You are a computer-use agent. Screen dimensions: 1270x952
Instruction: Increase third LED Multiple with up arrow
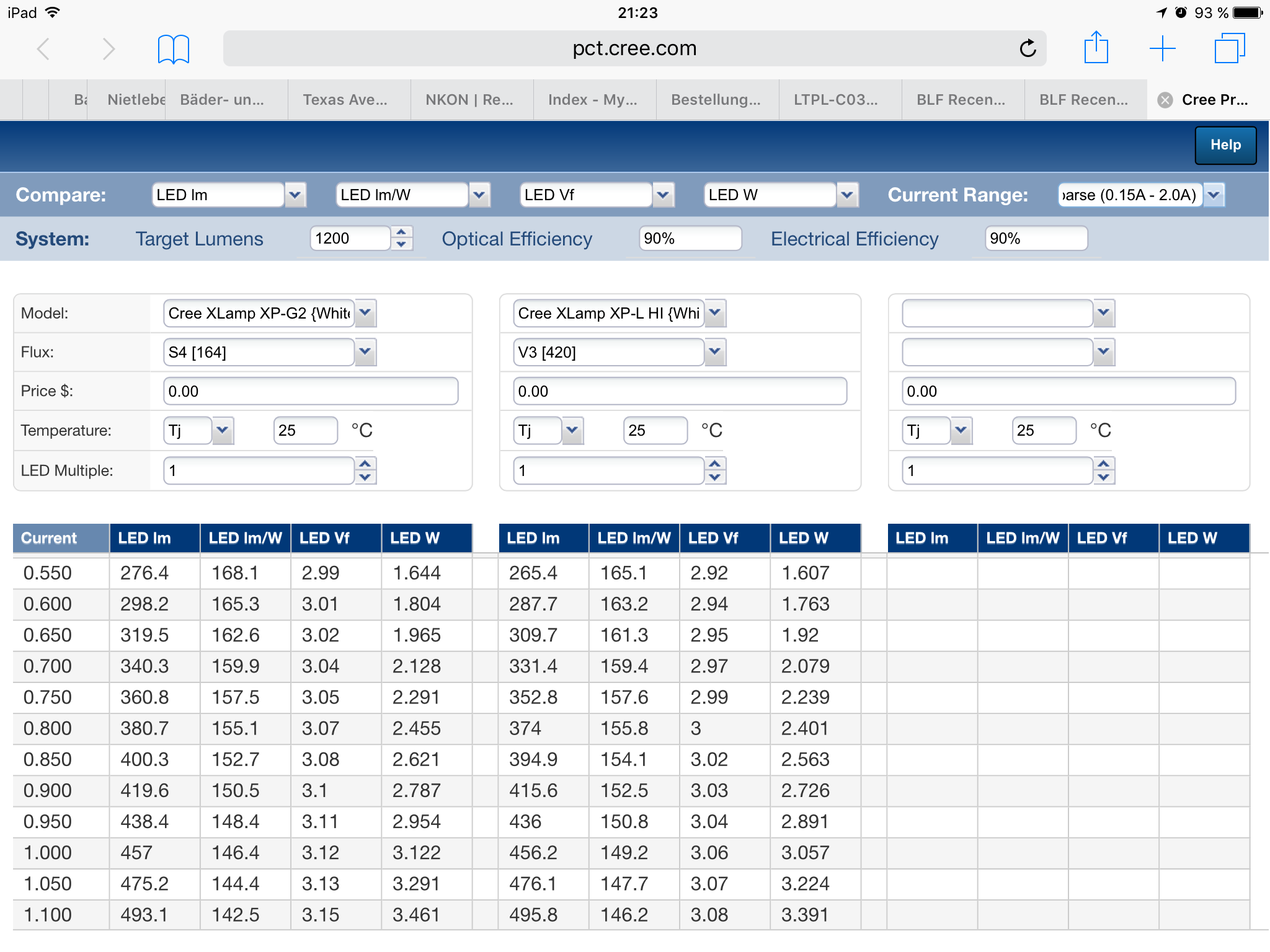(1104, 464)
